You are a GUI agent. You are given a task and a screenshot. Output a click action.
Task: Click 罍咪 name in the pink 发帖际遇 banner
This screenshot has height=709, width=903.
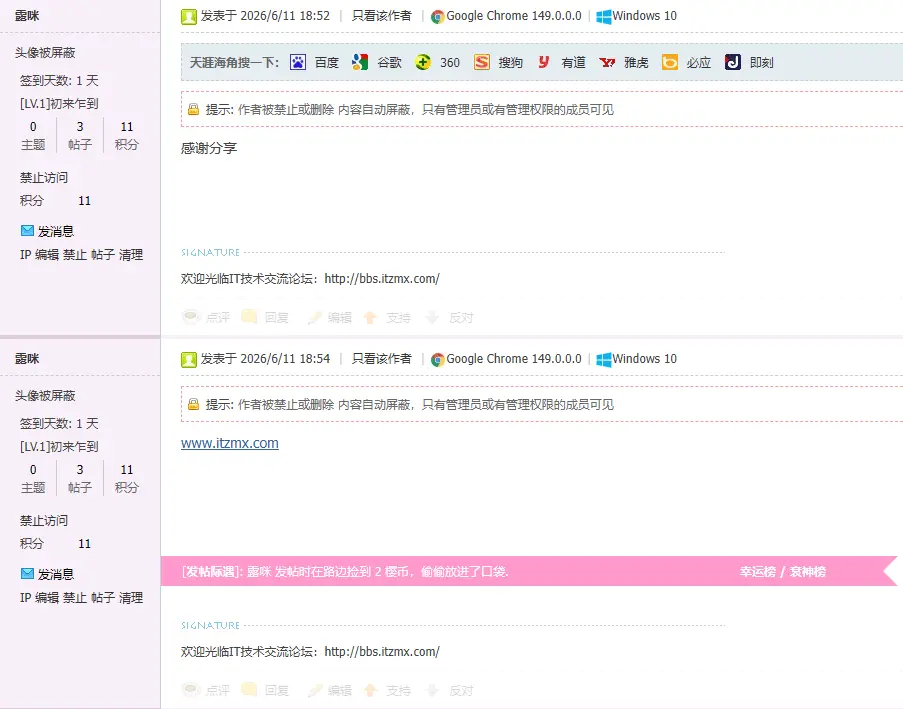[x=259, y=571]
